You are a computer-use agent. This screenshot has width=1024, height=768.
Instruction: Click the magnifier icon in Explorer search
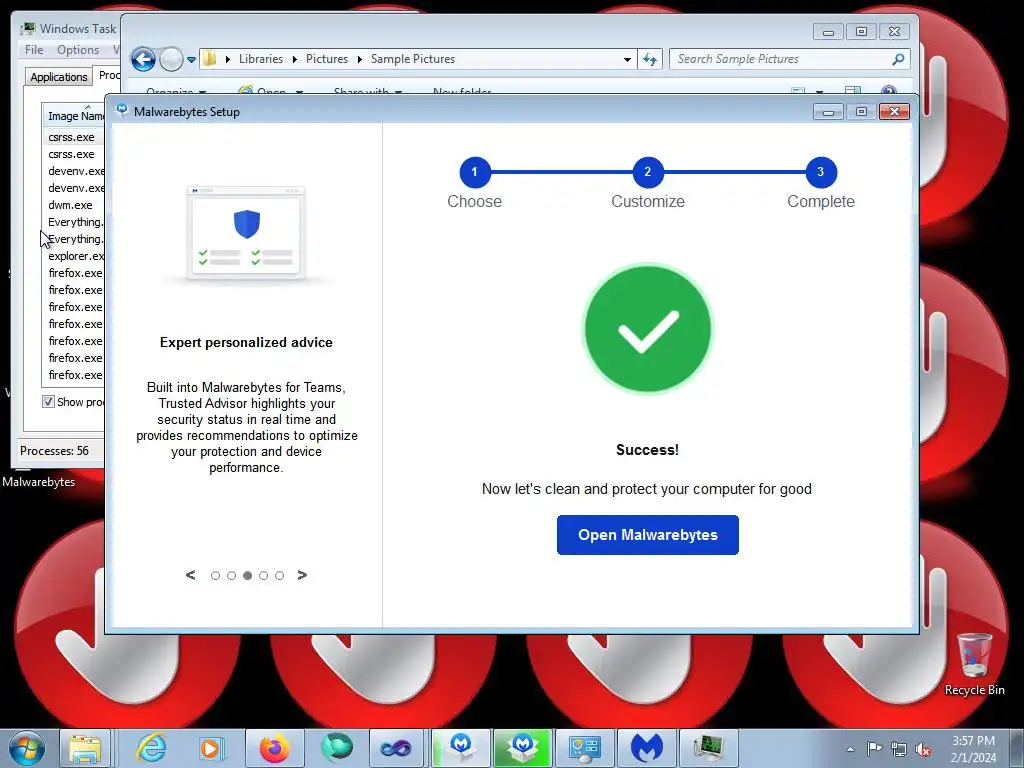tap(899, 59)
